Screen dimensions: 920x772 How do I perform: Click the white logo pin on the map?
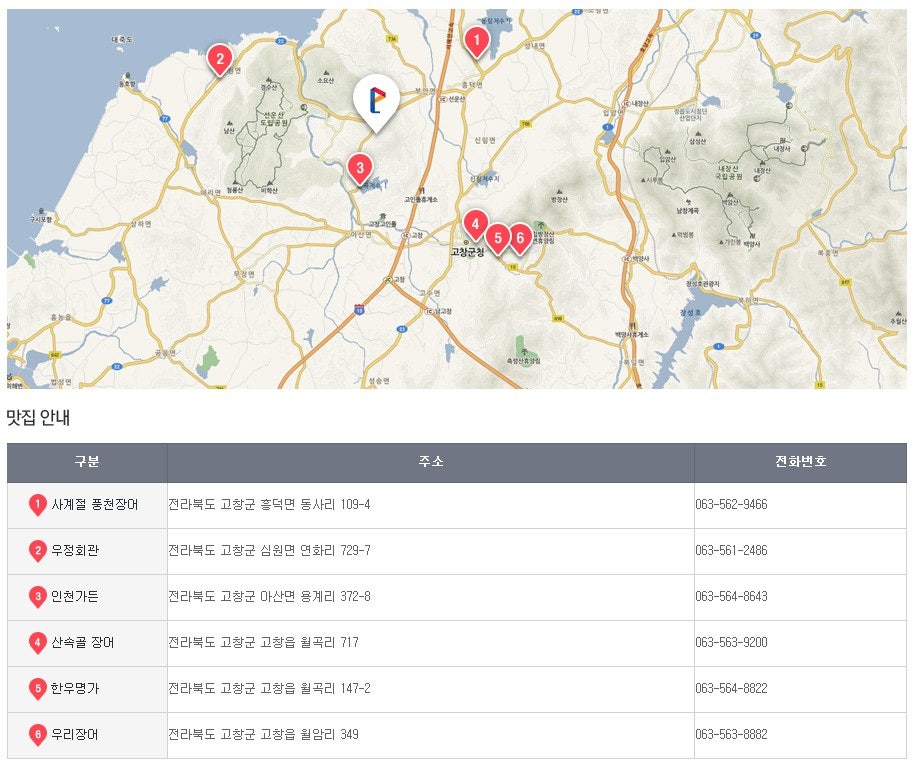376,100
